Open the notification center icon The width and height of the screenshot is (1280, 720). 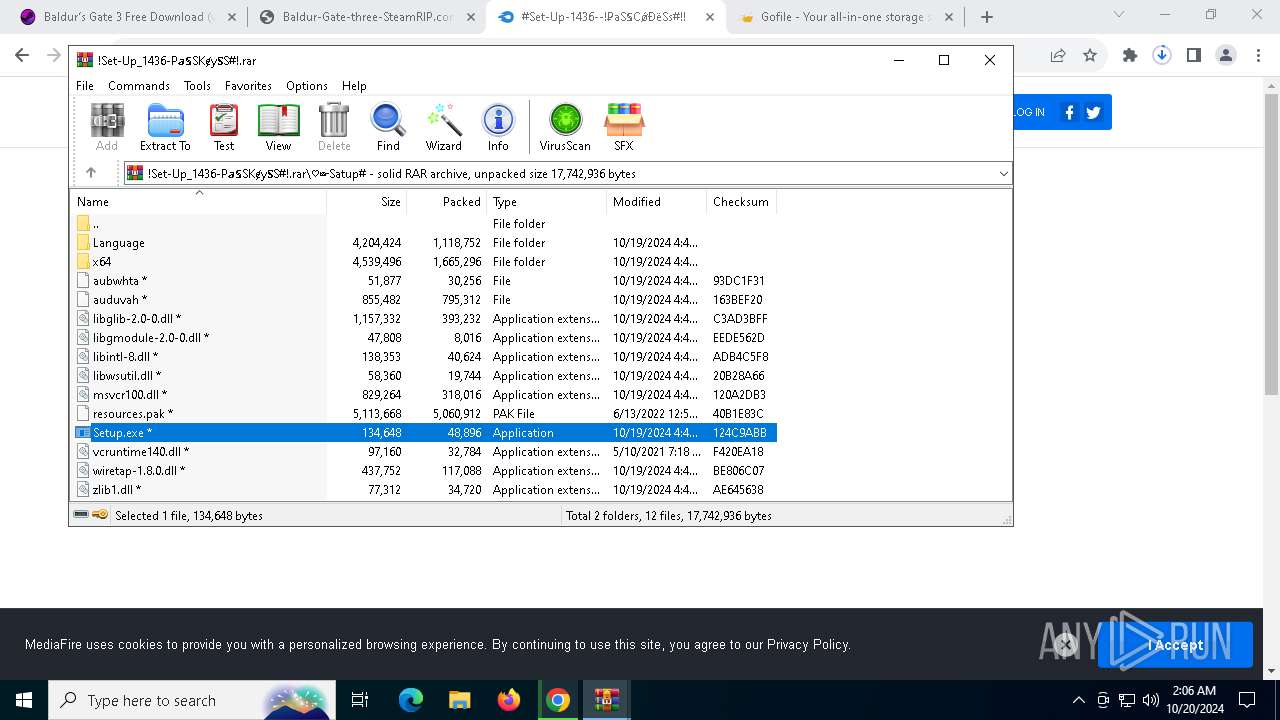[x=1247, y=700]
